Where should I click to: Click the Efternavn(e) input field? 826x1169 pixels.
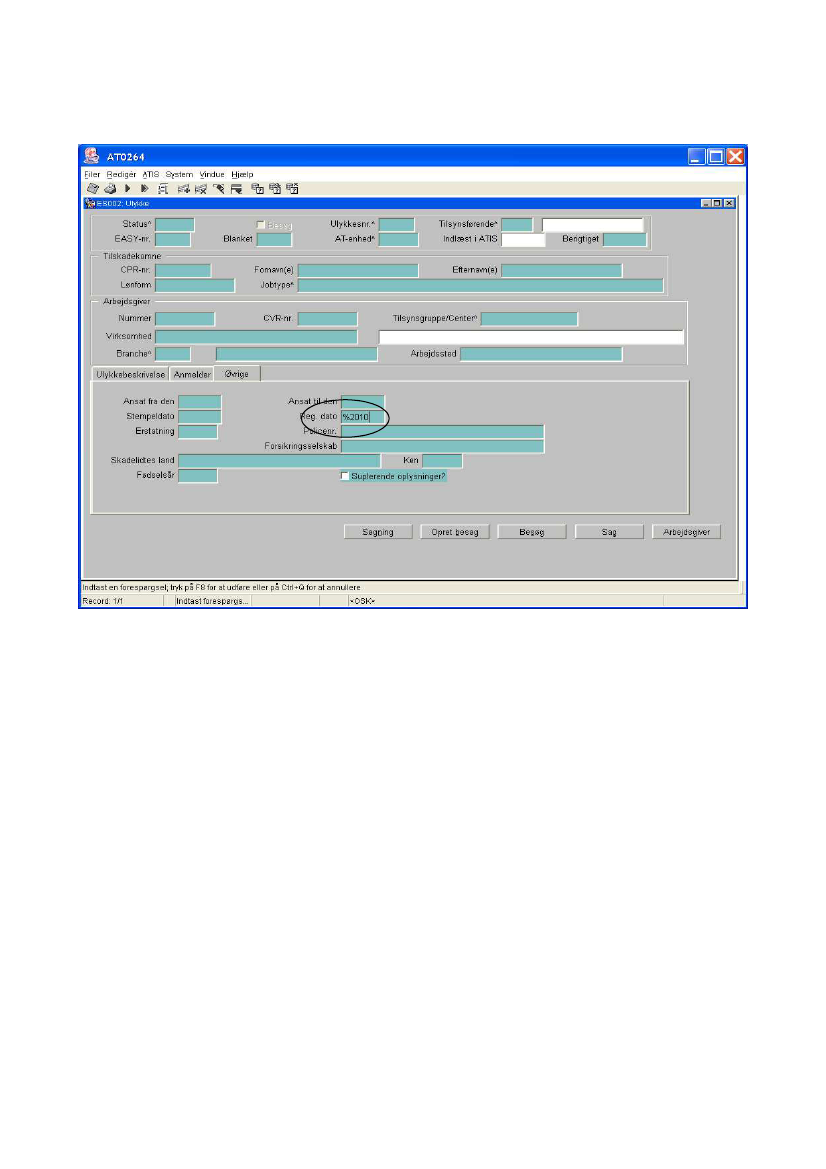coord(561,270)
